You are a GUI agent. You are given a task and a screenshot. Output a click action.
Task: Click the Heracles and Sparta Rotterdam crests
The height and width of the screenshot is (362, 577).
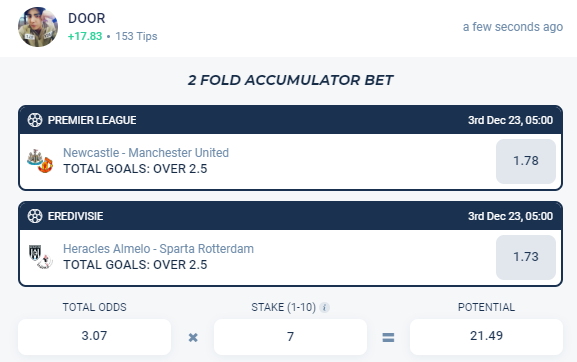tap(40, 257)
